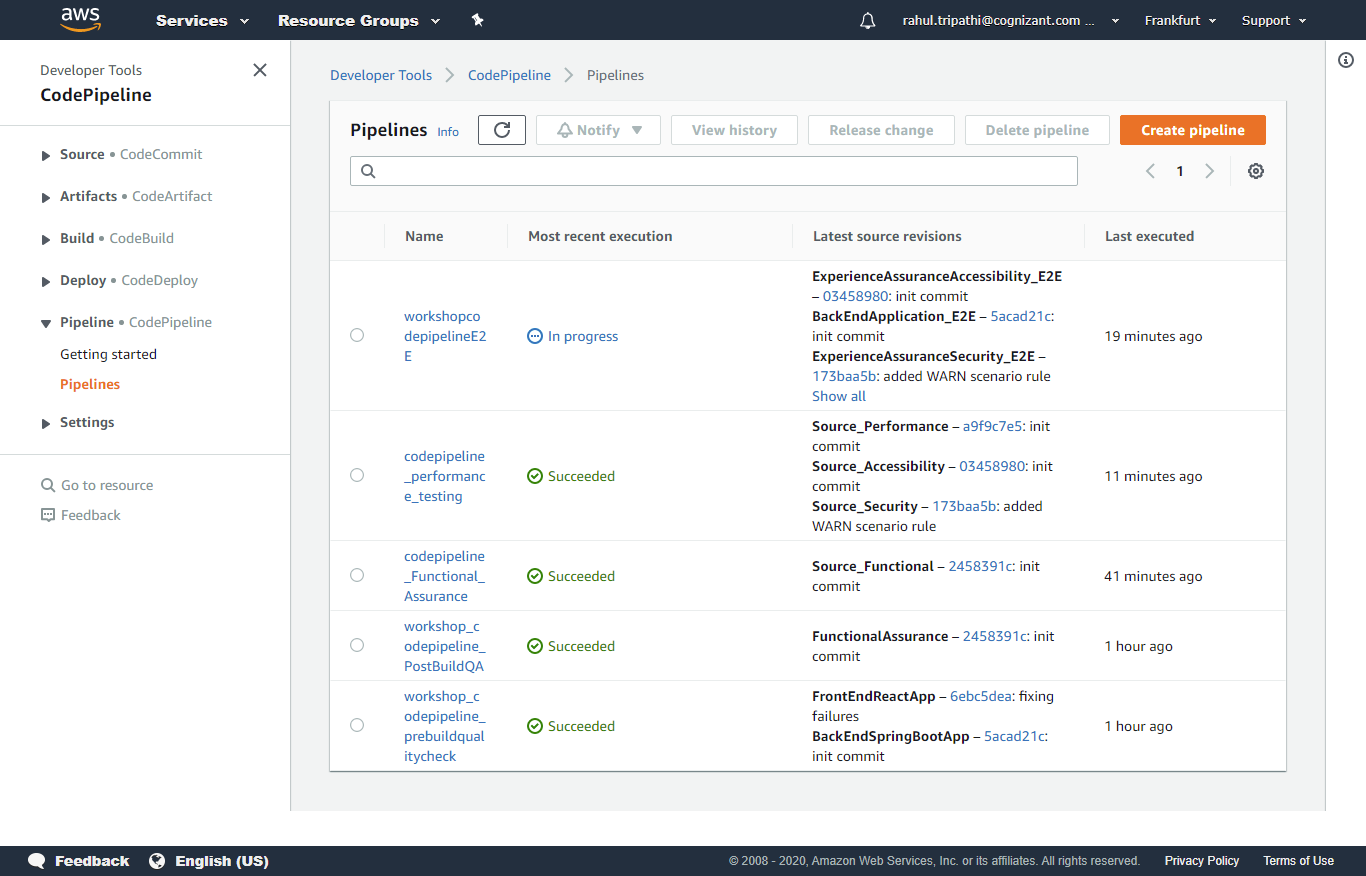Click Succeeded check icon for prebuildqualitycheck pipeline
Image resolution: width=1366 pixels, height=876 pixels.
[x=535, y=726]
